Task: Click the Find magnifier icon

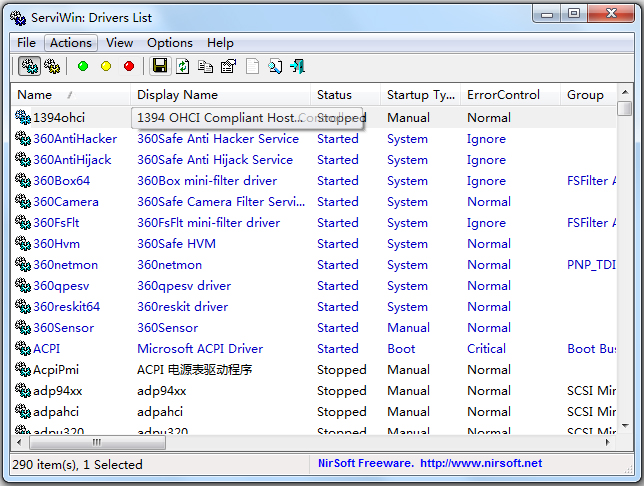Action: (x=274, y=66)
